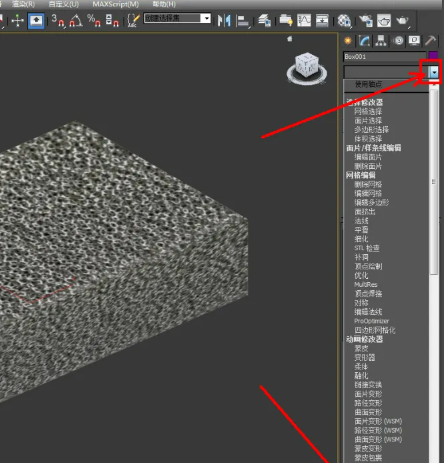Screen dimensions: 444x463
Task: Choose MultiRes modifier from the list
Action: (x=366, y=285)
